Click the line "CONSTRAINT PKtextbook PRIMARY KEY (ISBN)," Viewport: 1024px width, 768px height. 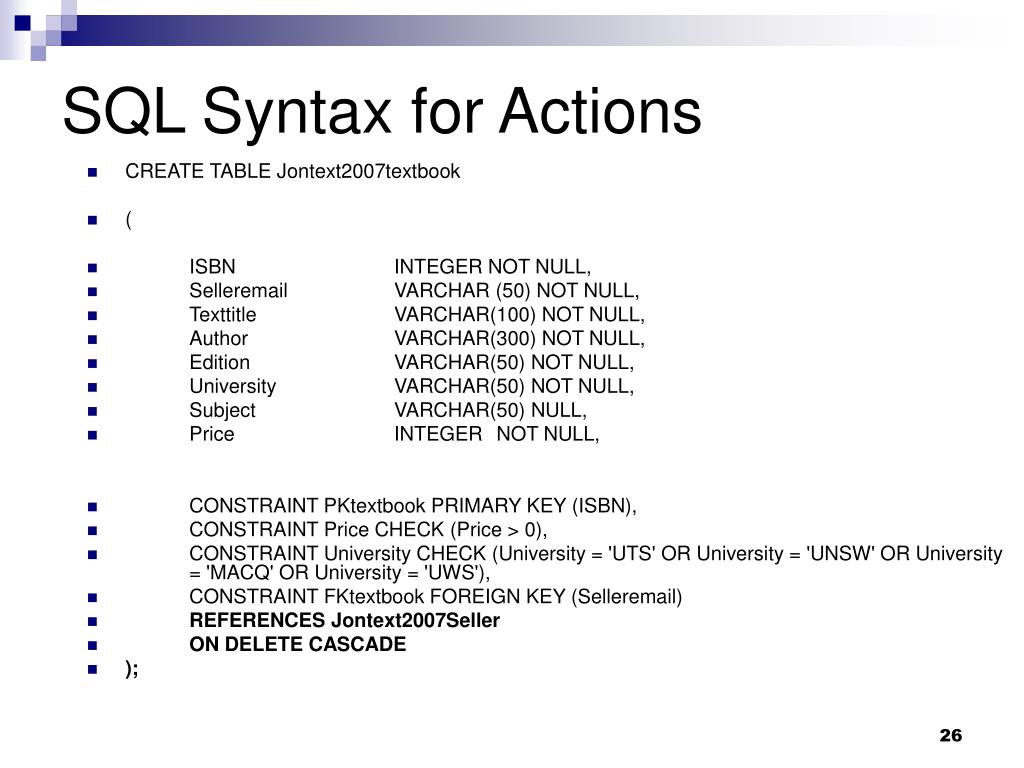(x=413, y=506)
